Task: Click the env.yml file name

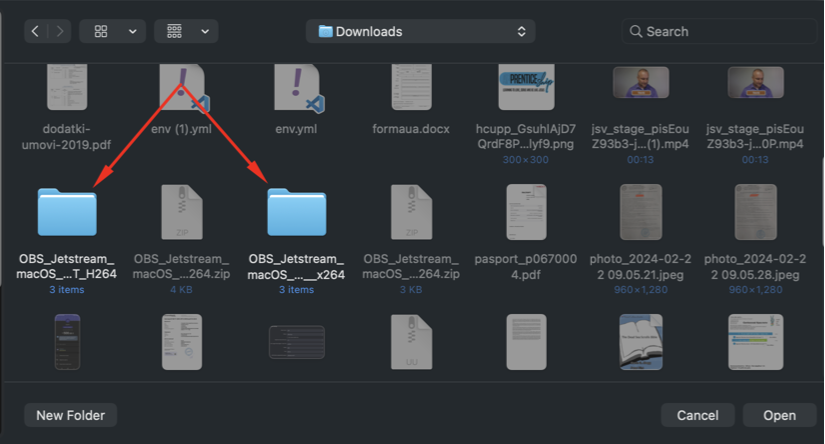Action: point(296,129)
